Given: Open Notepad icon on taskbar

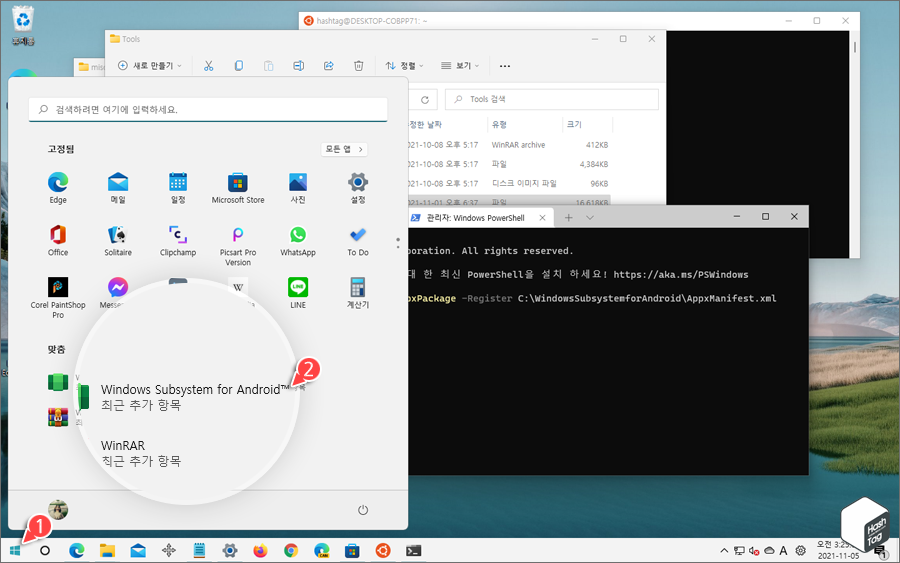Looking at the screenshot, I should pyautogui.click(x=199, y=551).
